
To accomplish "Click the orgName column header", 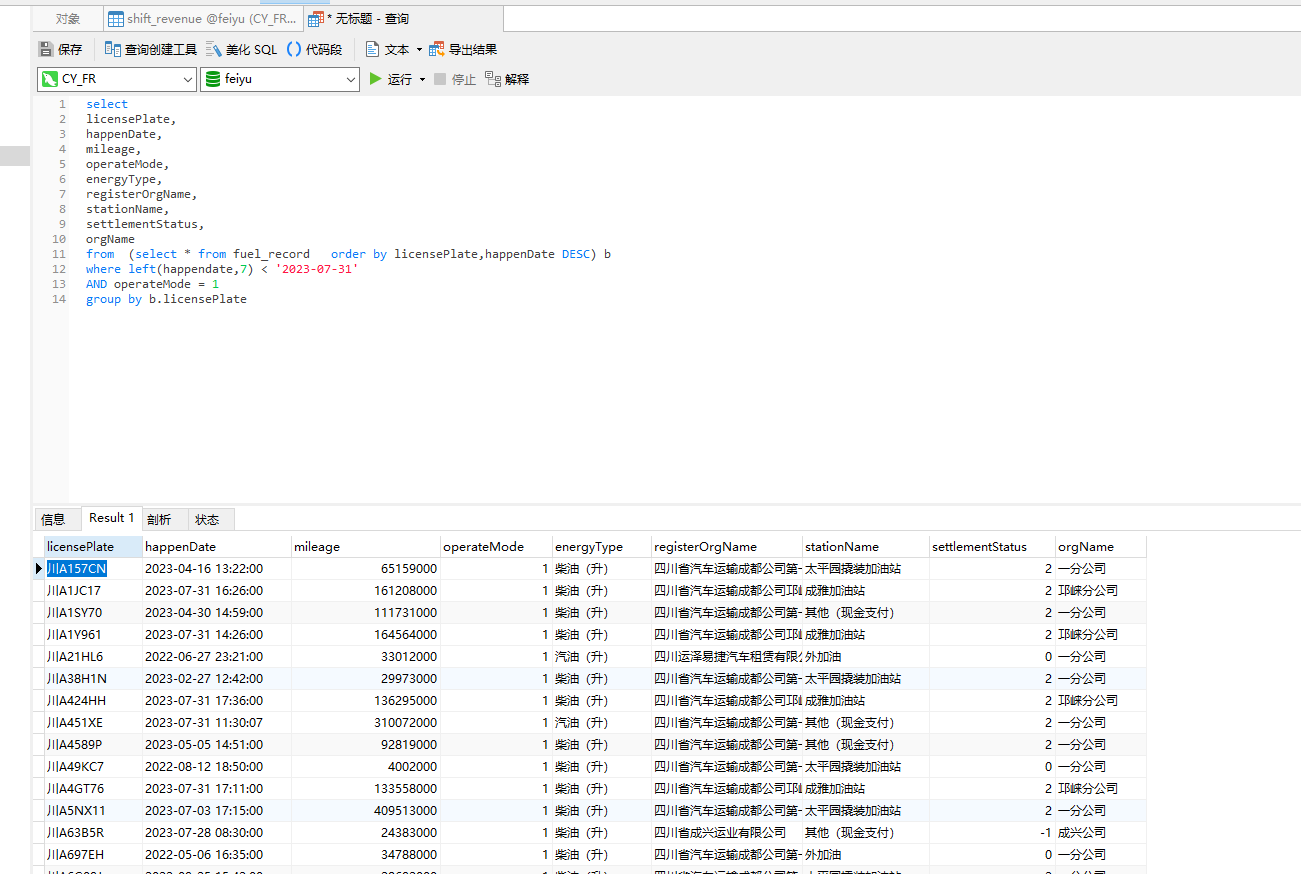I will 1100,547.
